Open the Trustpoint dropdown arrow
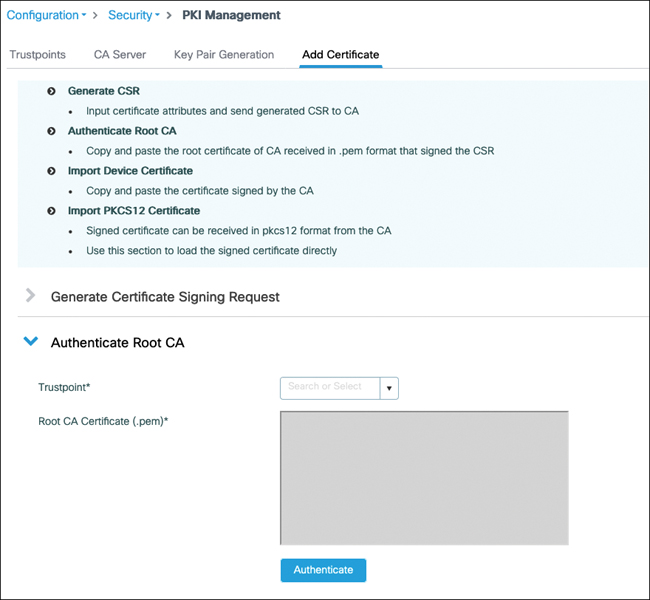The width and height of the screenshot is (650, 600). (389, 387)
